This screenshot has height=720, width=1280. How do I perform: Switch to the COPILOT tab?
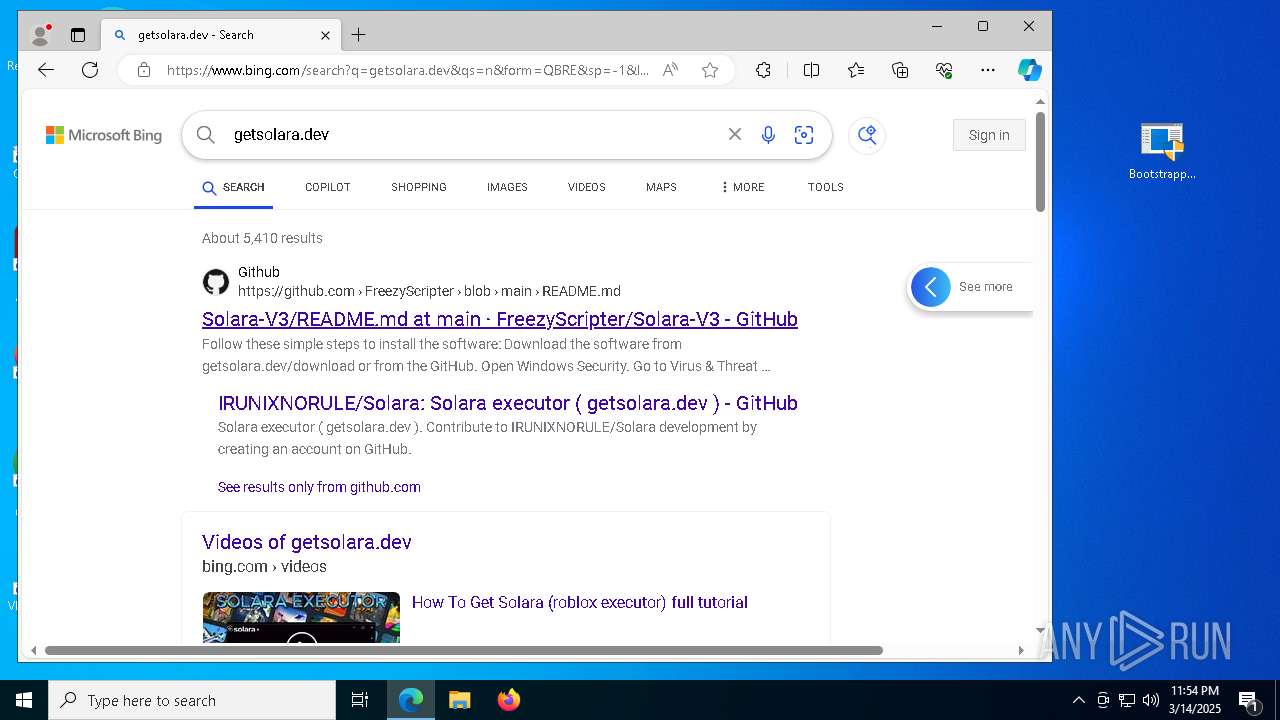click(x=328, y=187)
